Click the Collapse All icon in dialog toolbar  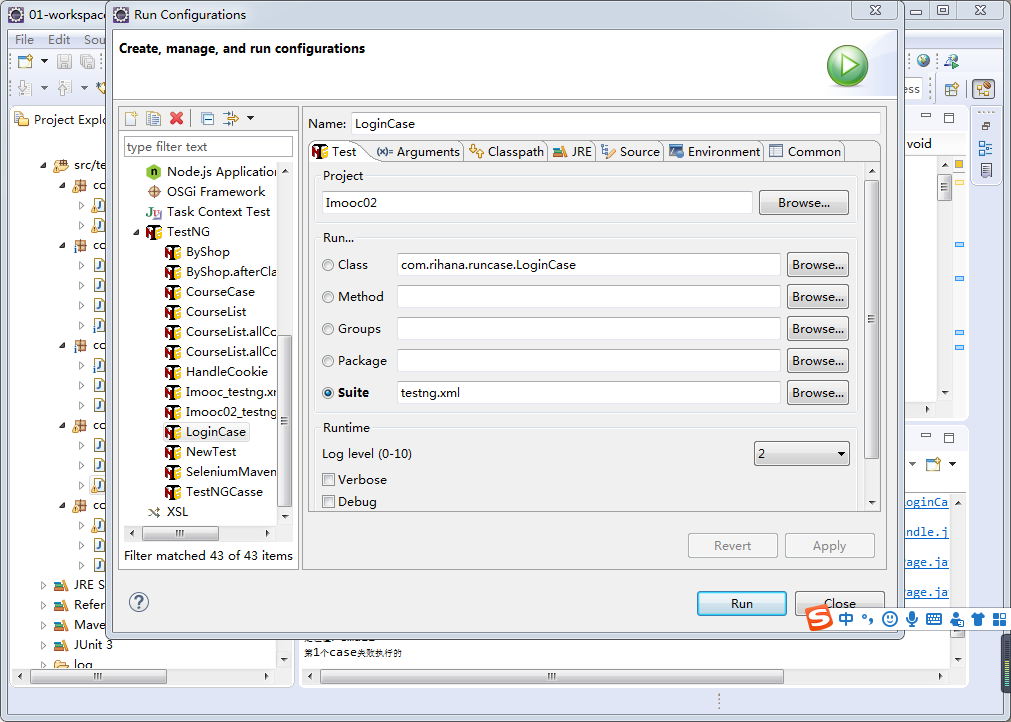point(207,118)
